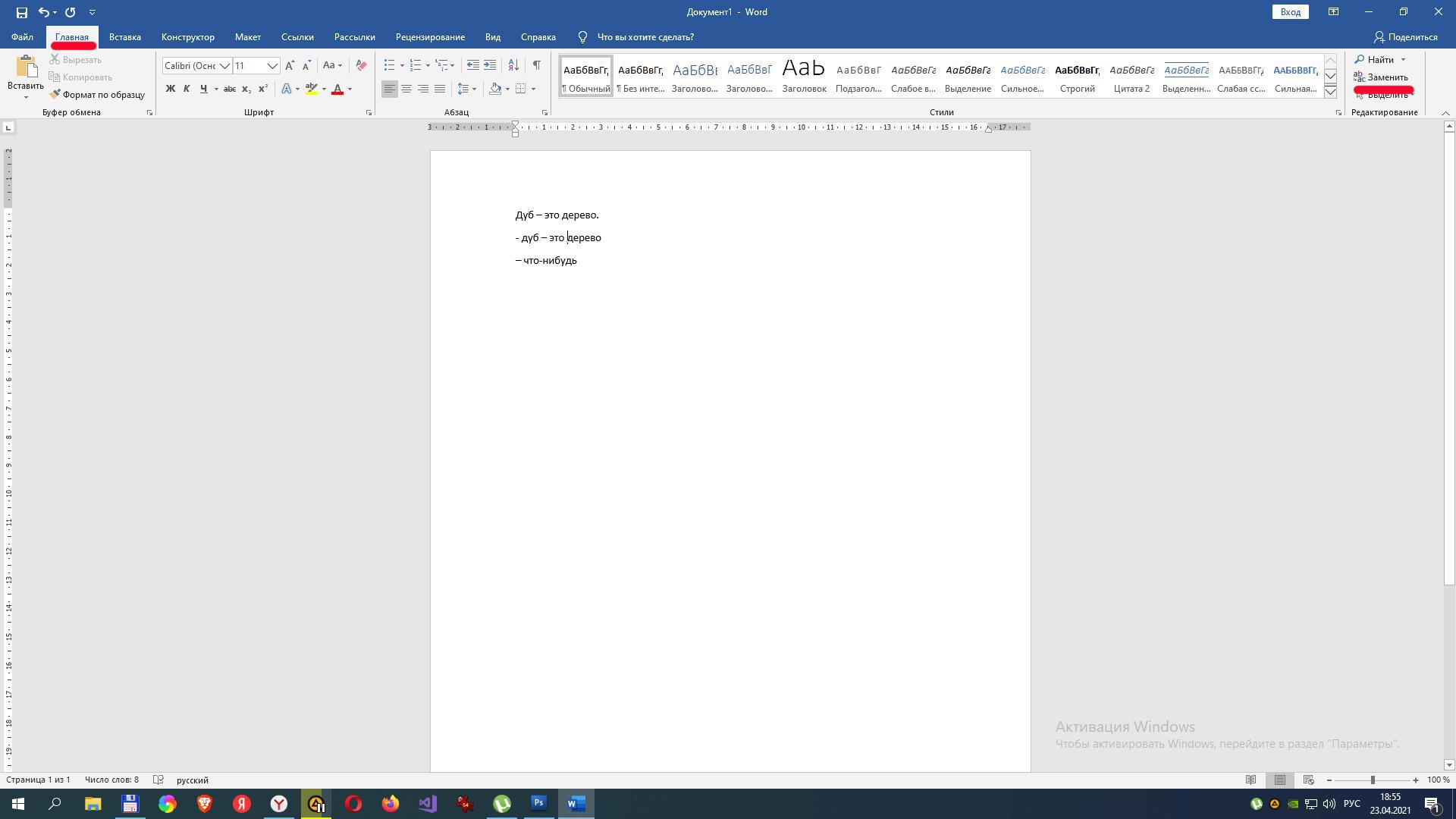The width and height of the screenshot is (1456, 819).
Task: Expand the styles gallery list
Action: tap(1330, 92)
